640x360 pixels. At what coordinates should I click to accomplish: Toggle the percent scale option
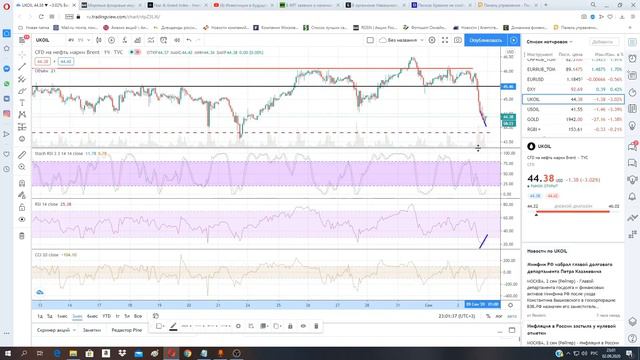click(488, 316)
